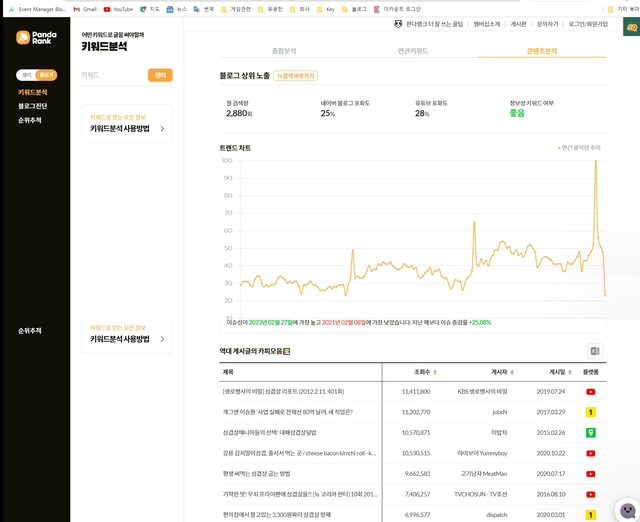Click yellow platform icon in jobsN row
640x522 pixels.
590,412
